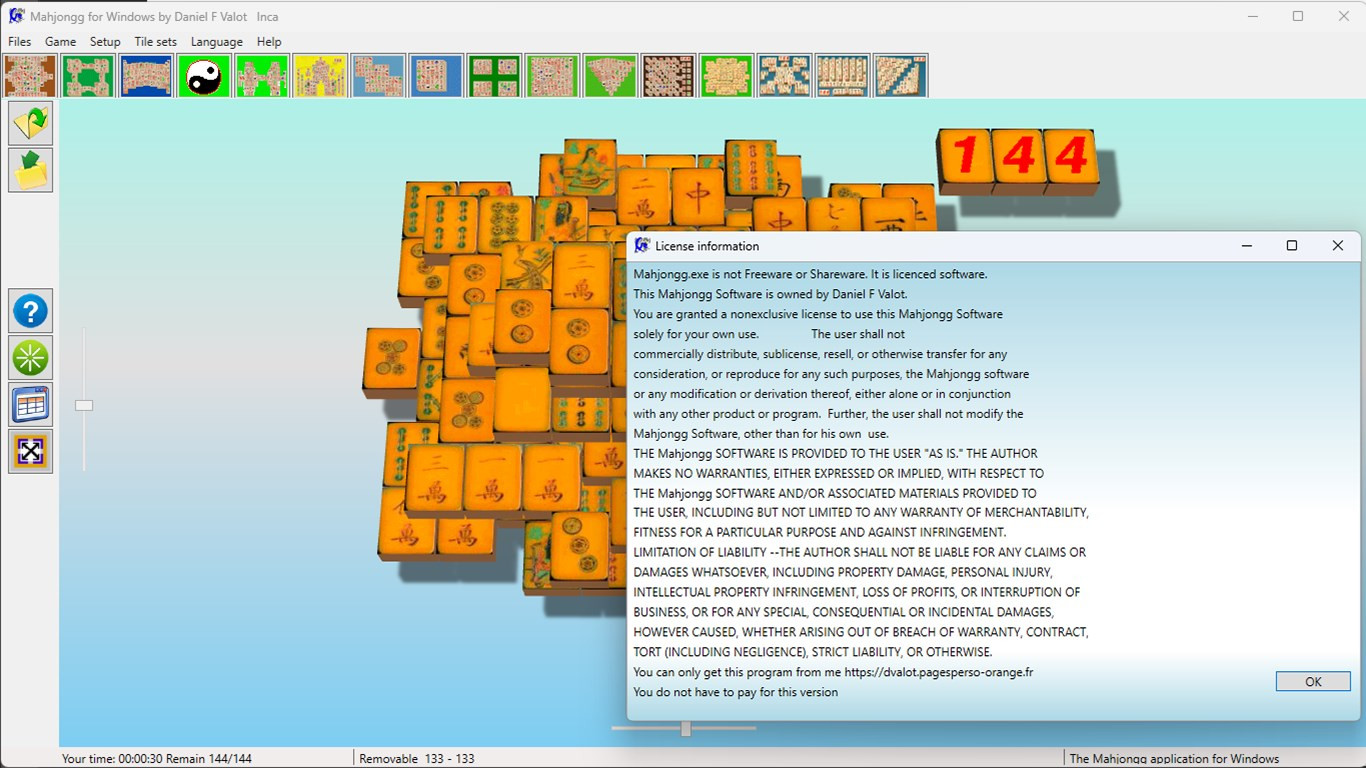Open the Language menu

click(x=216, y=42)
